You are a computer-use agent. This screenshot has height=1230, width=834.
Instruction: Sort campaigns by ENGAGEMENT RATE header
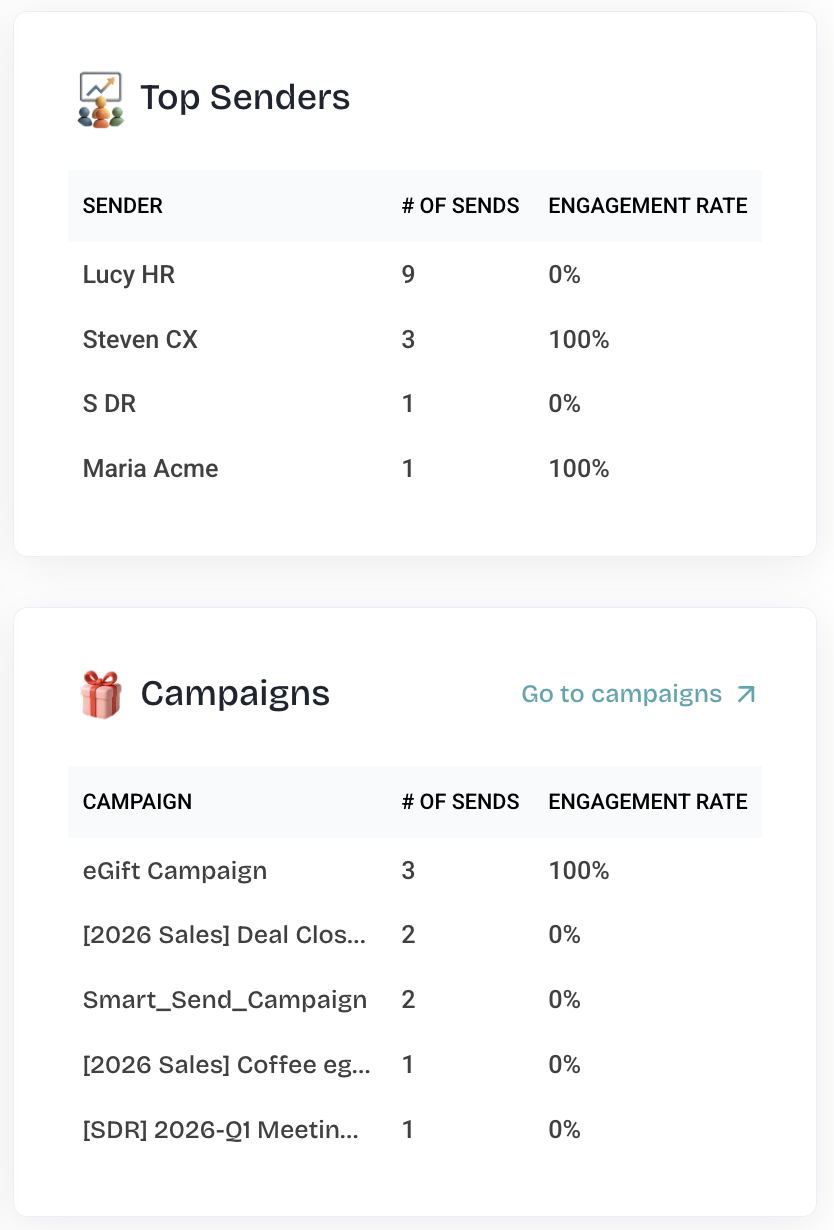click(648, 802)
